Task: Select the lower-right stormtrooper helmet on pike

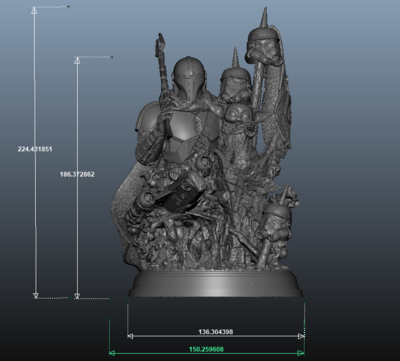Action: (277, 220)
